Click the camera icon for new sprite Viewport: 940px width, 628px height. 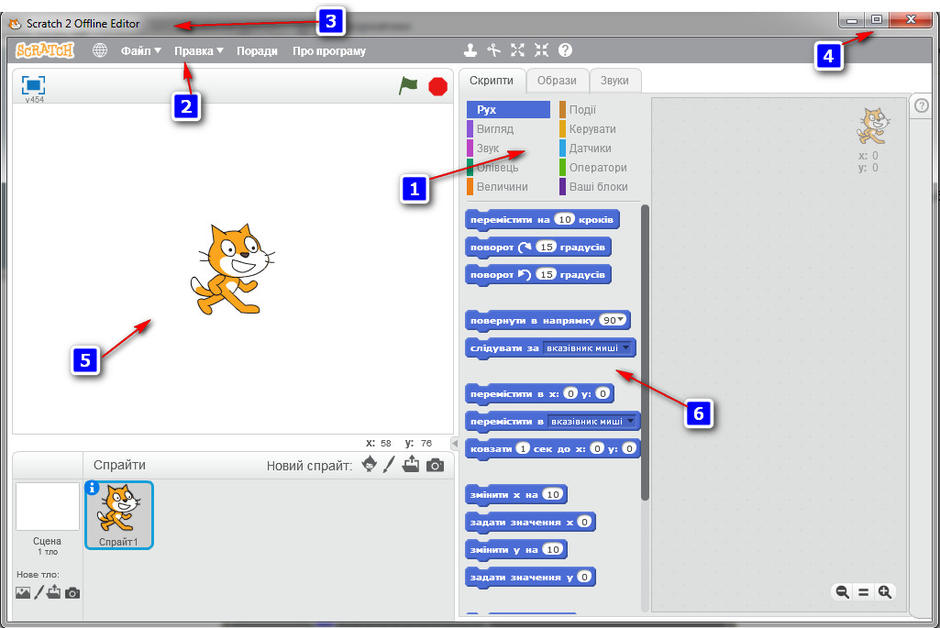[434, 464]
